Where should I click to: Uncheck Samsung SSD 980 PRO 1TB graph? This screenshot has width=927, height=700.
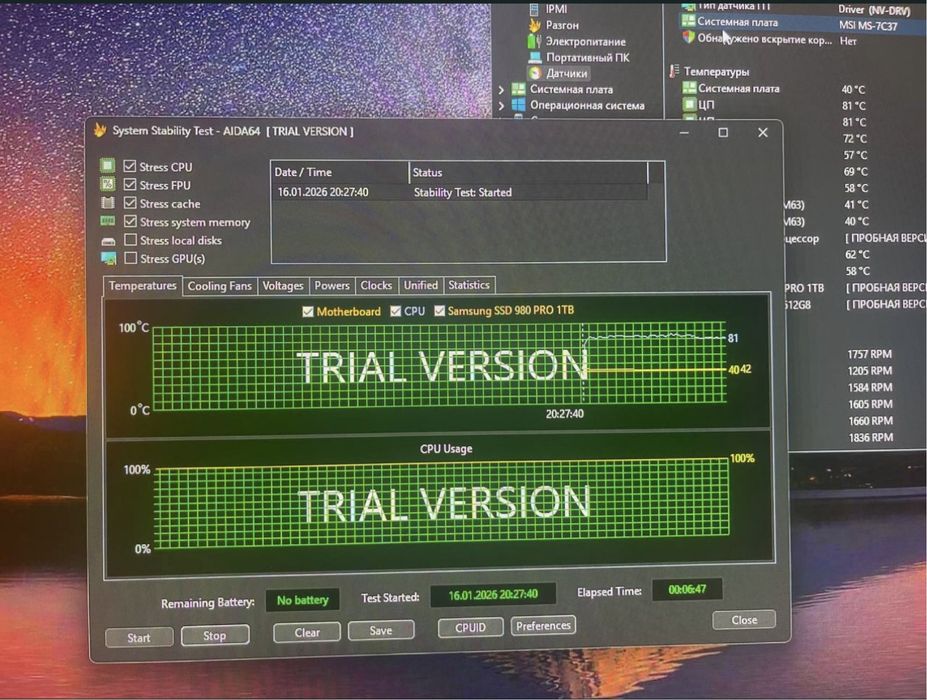[439, 310]
